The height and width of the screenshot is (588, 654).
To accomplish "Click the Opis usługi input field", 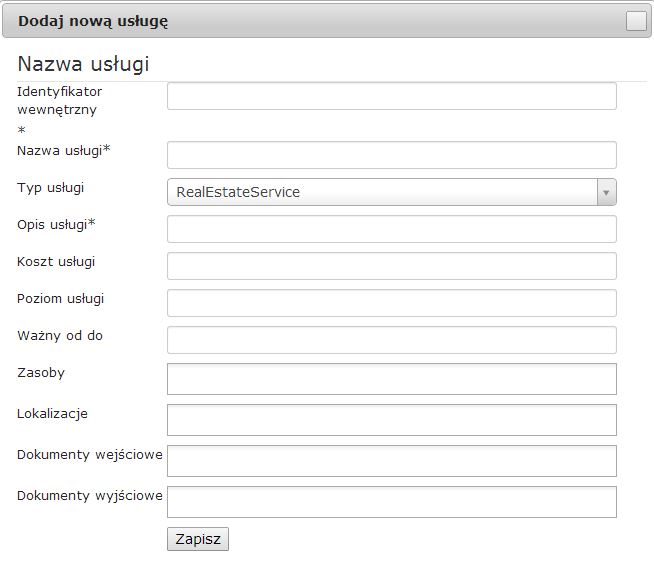I will (392, 229).
